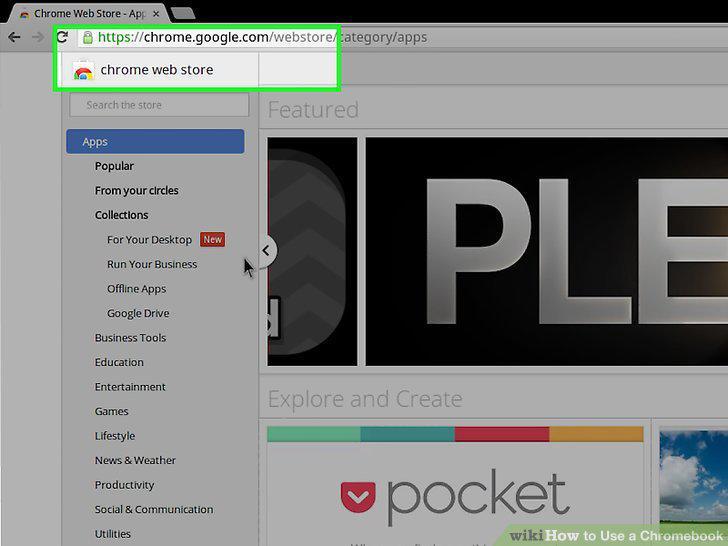
Task: Click the previous featured carousel arrow
Action: click(266, 251)
